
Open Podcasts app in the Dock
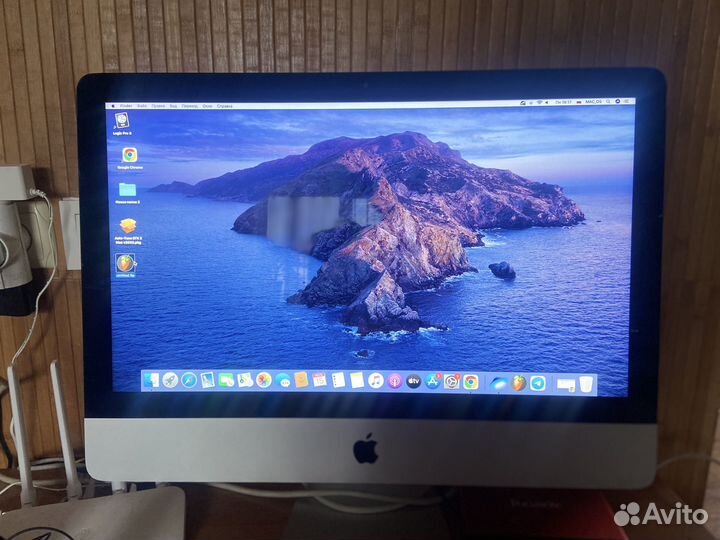395,382
